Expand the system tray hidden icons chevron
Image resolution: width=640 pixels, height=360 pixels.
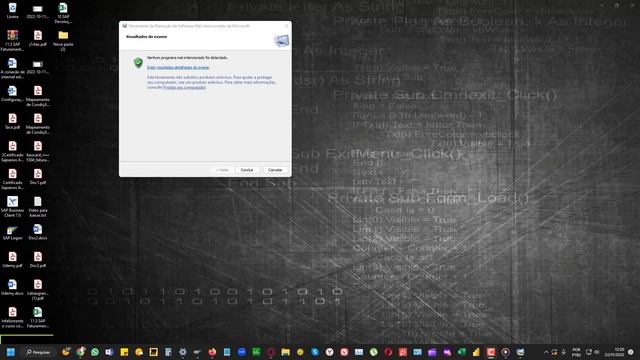[546, 352]
